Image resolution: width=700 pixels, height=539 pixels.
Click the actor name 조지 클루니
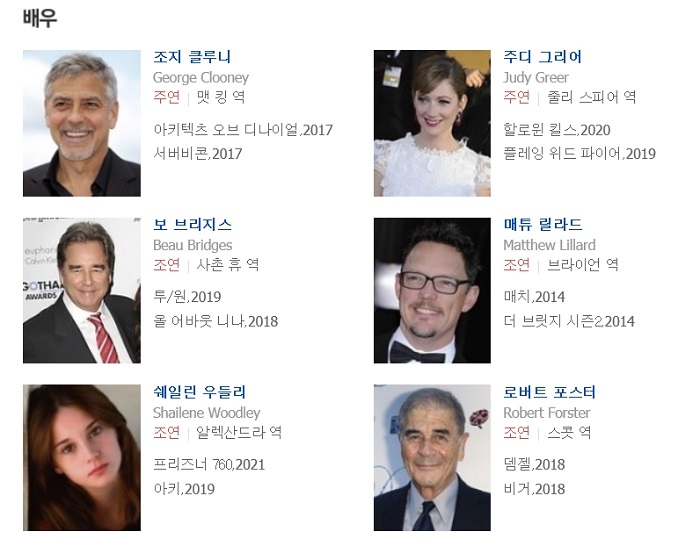click(x=192, y=57)
